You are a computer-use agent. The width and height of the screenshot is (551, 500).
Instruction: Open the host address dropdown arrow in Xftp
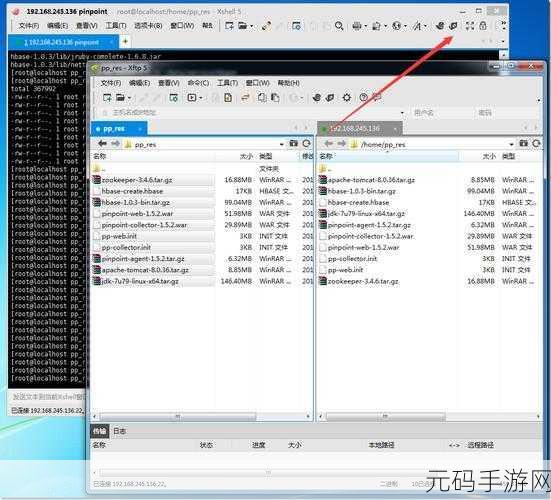pyautogui.click(x=402, y=113)
